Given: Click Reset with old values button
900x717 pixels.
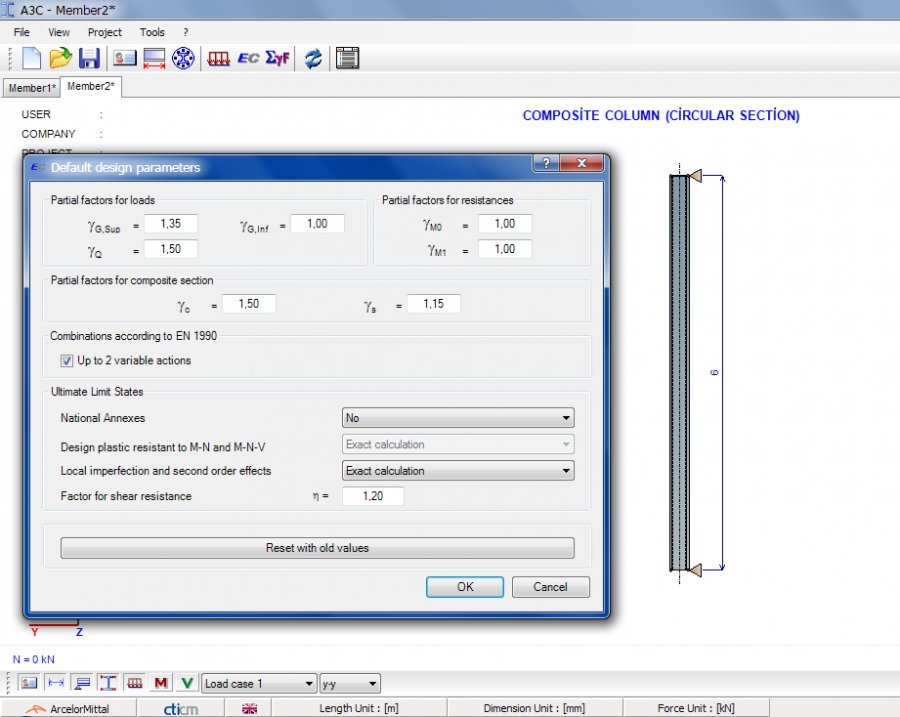Looking at the screenshot, I should 317,548.
